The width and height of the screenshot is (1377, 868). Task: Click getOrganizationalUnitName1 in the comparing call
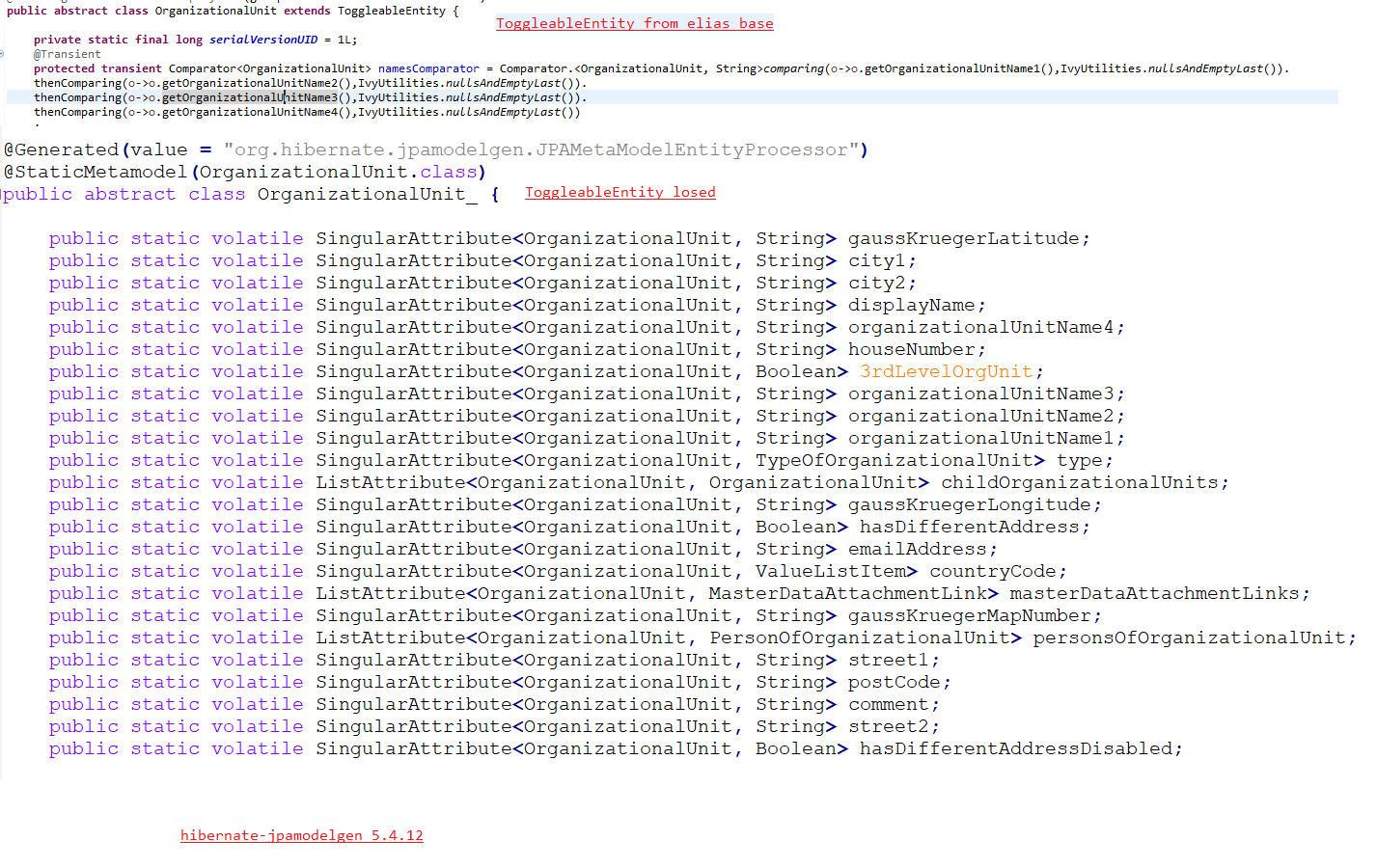click(x=952, y=68)
